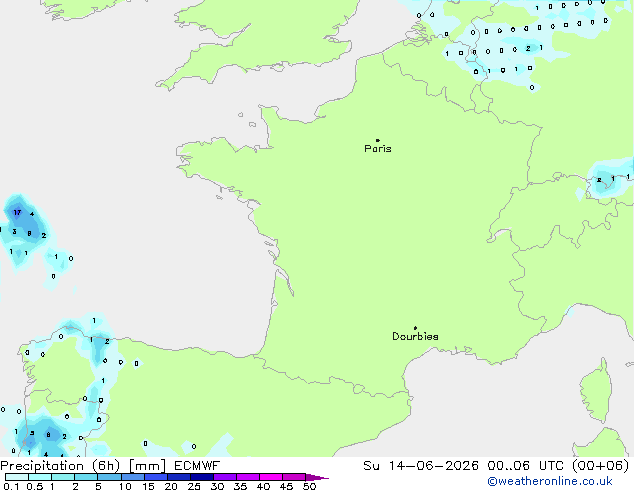Pick legend swatch between 40 and 45
The width and height of the screenshot is (634, 490).
pyautogui.click(x=271, y=477)
